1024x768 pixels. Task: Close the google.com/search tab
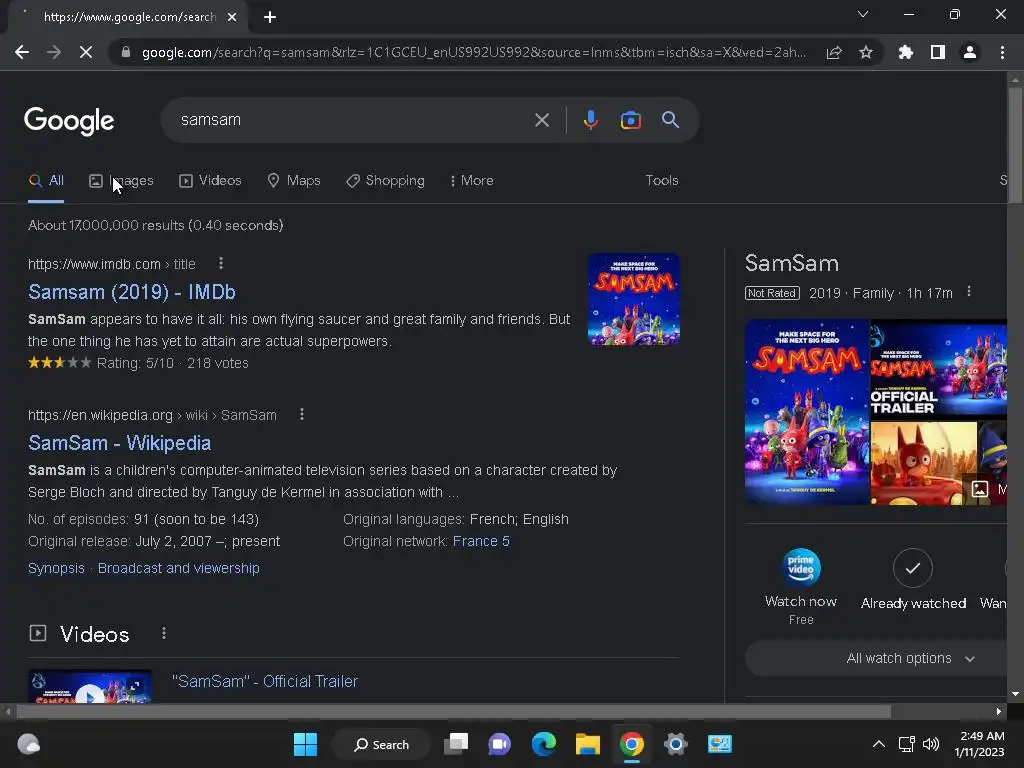[232, 17]
